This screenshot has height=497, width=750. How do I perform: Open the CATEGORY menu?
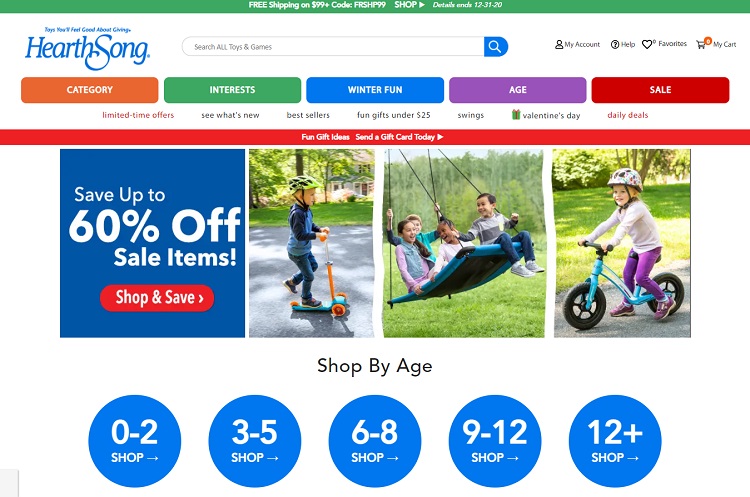(89, 90)
